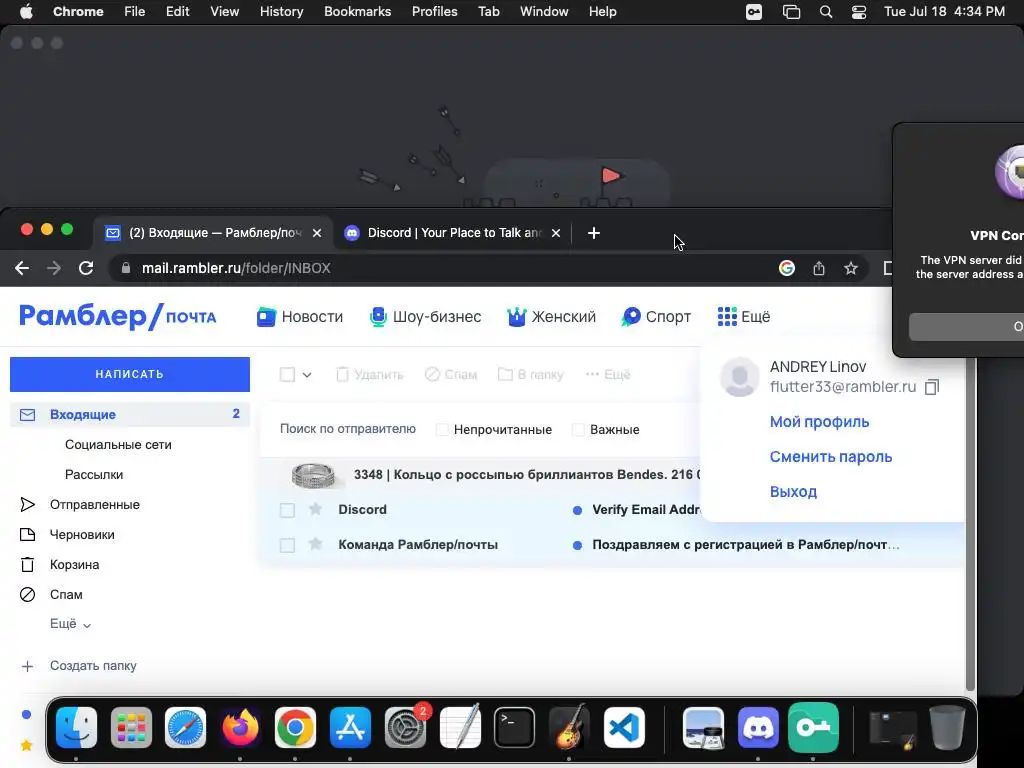Image resolution: width=1024 pixels, height=768 pixels.
Task: Click the share page icon in address bar
Action: click(819, 268)
